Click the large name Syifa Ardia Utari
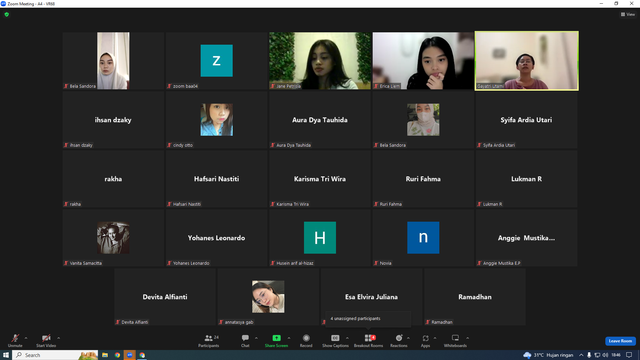 click(x=527, y=120)
